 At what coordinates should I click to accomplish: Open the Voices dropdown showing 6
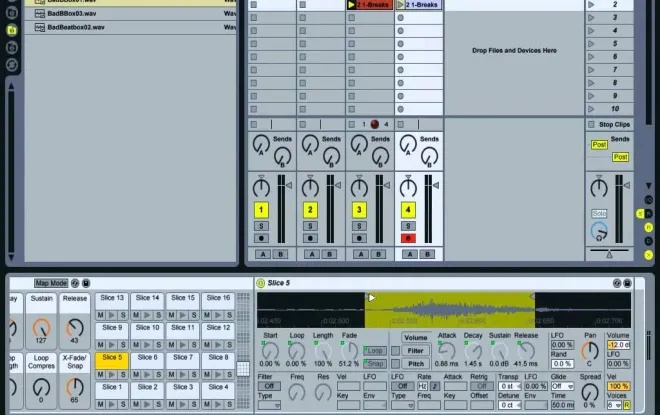[614, 405]
